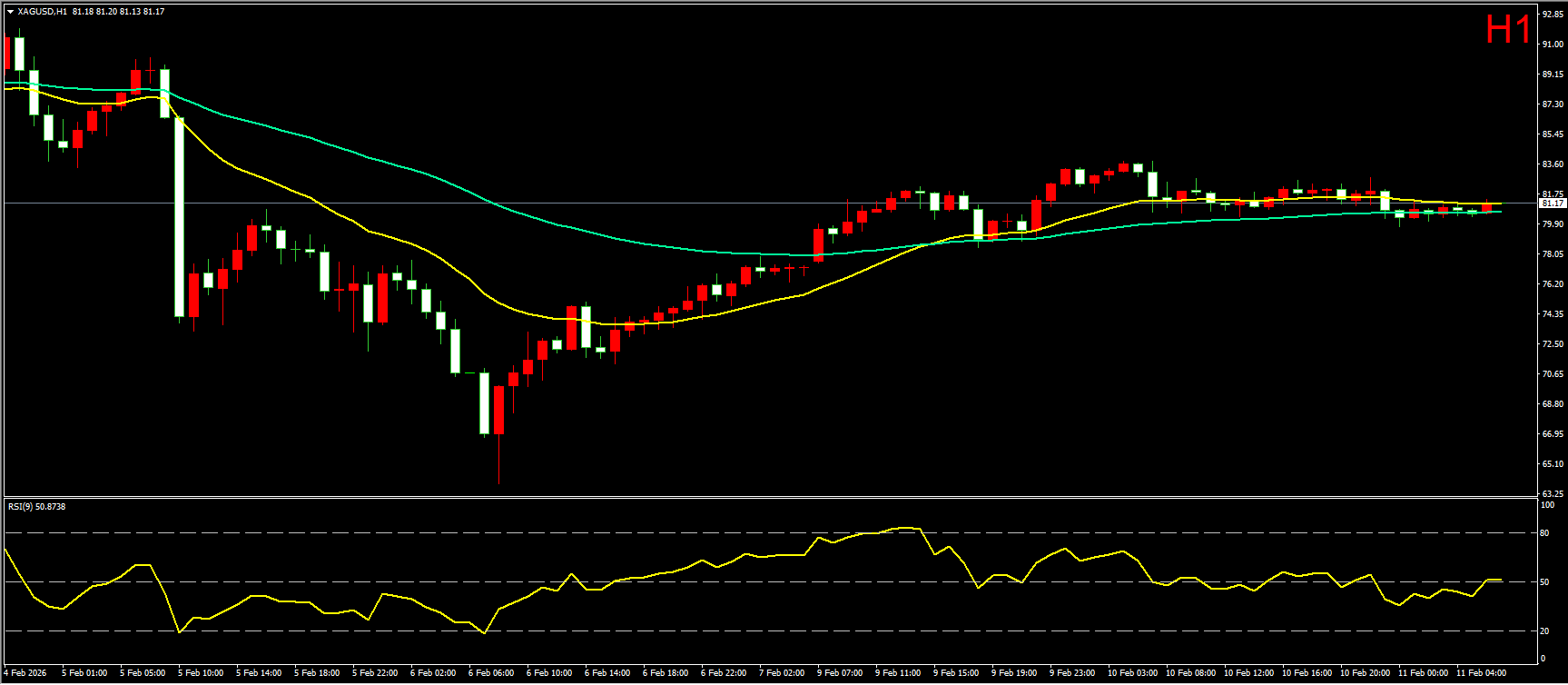The height and width of the screenshot is (685, 1568).
Task: Click the RSI scale level 50 label
Action: coord(1544,582)
